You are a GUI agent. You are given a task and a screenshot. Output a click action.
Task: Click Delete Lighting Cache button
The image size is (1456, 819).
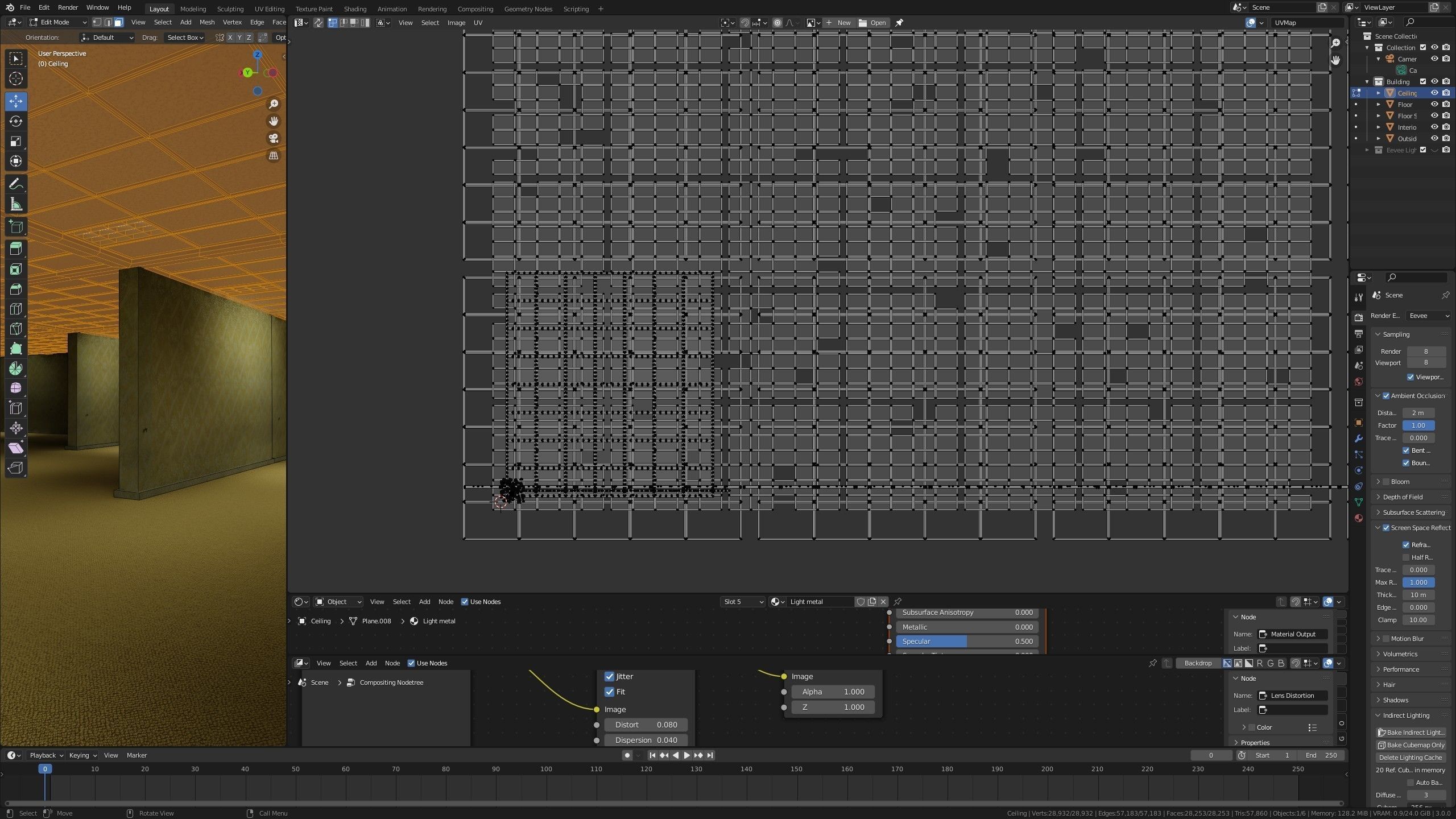(x=1411, y=758)
